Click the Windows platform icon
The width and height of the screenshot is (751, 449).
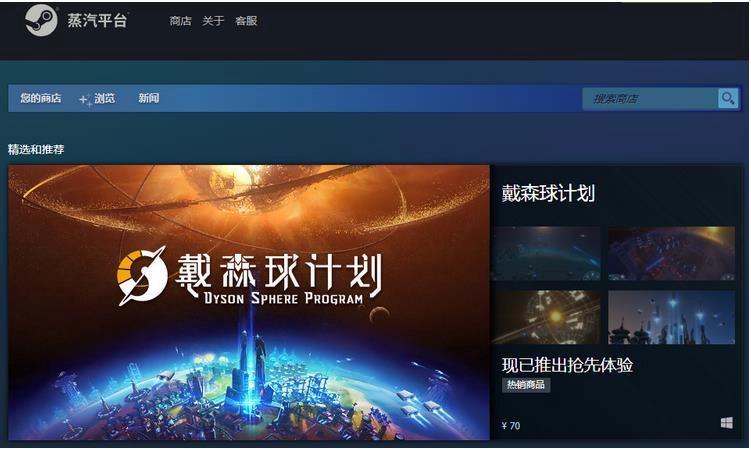[726, 423]
